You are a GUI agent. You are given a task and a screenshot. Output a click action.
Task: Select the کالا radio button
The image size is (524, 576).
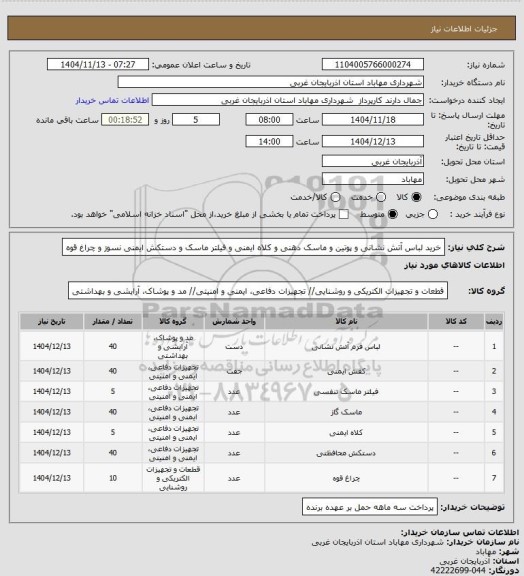416,197
